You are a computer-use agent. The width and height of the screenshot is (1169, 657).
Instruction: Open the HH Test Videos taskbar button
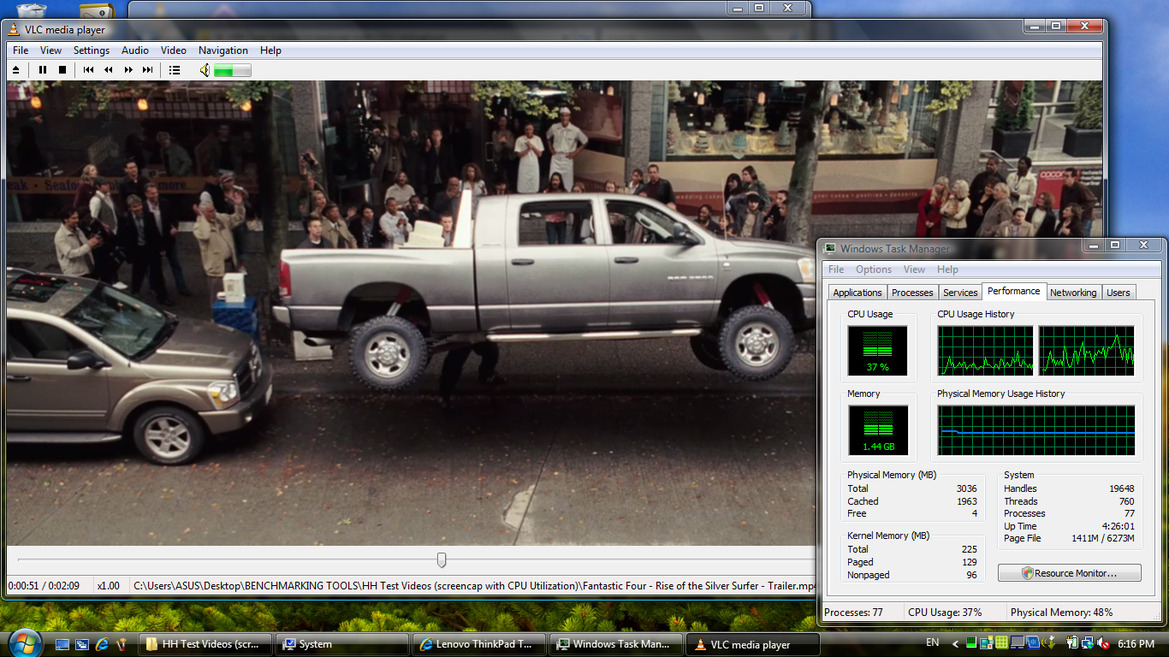(204, 644)
